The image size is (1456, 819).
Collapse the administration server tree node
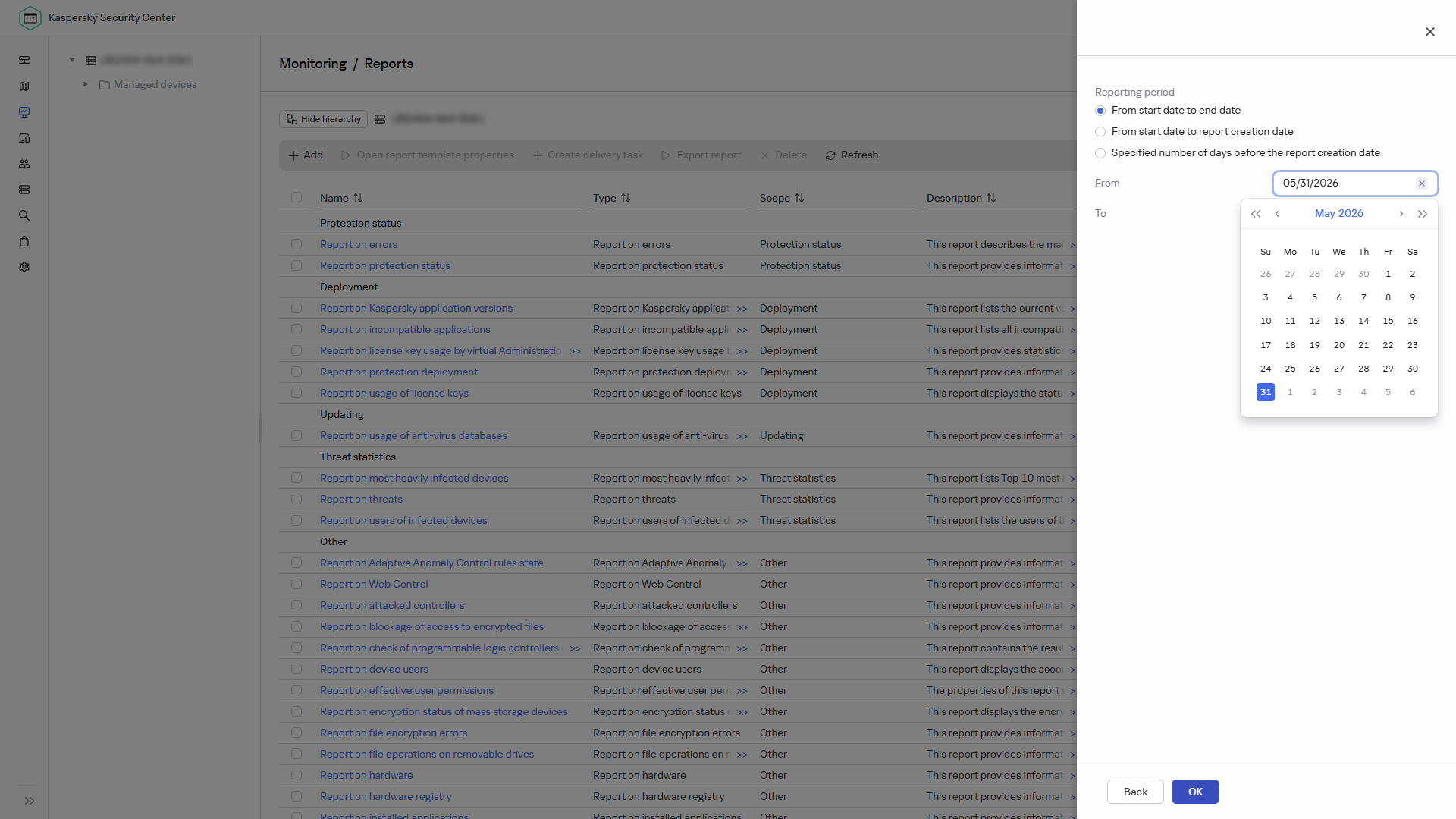tap(72, 60)
